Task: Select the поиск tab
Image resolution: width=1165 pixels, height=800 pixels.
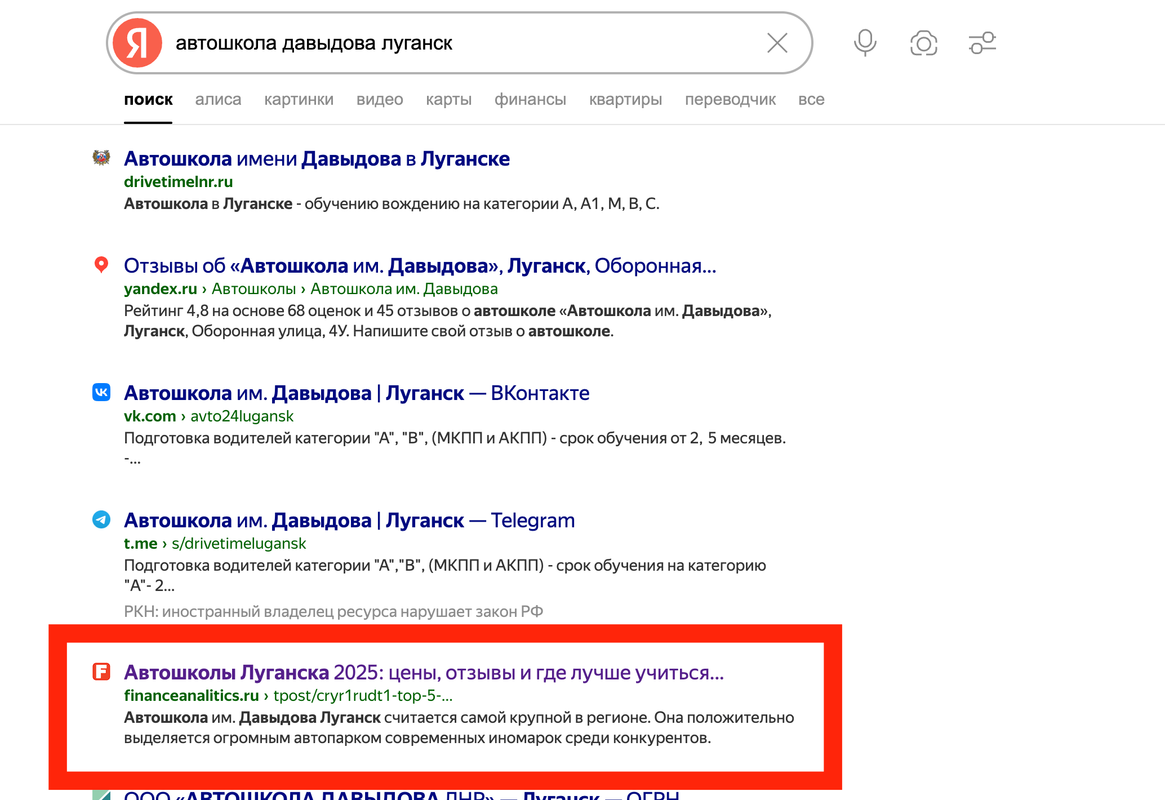Action: click(x=149, y=100)
